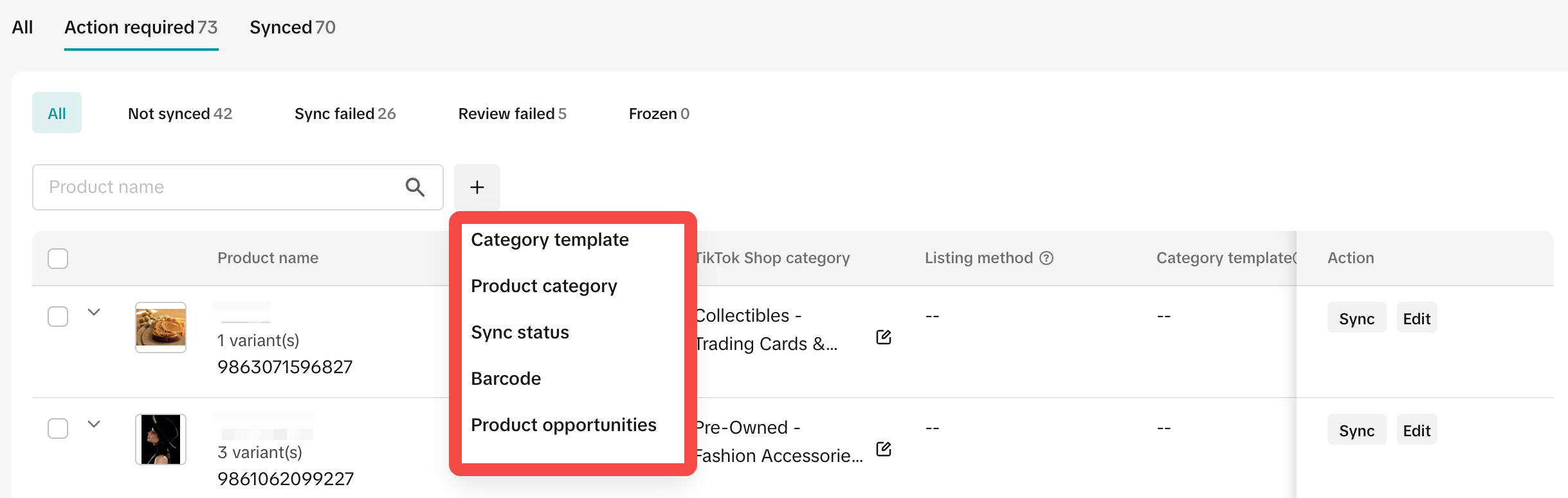Filter by Sync failed products

pos(345,114)
